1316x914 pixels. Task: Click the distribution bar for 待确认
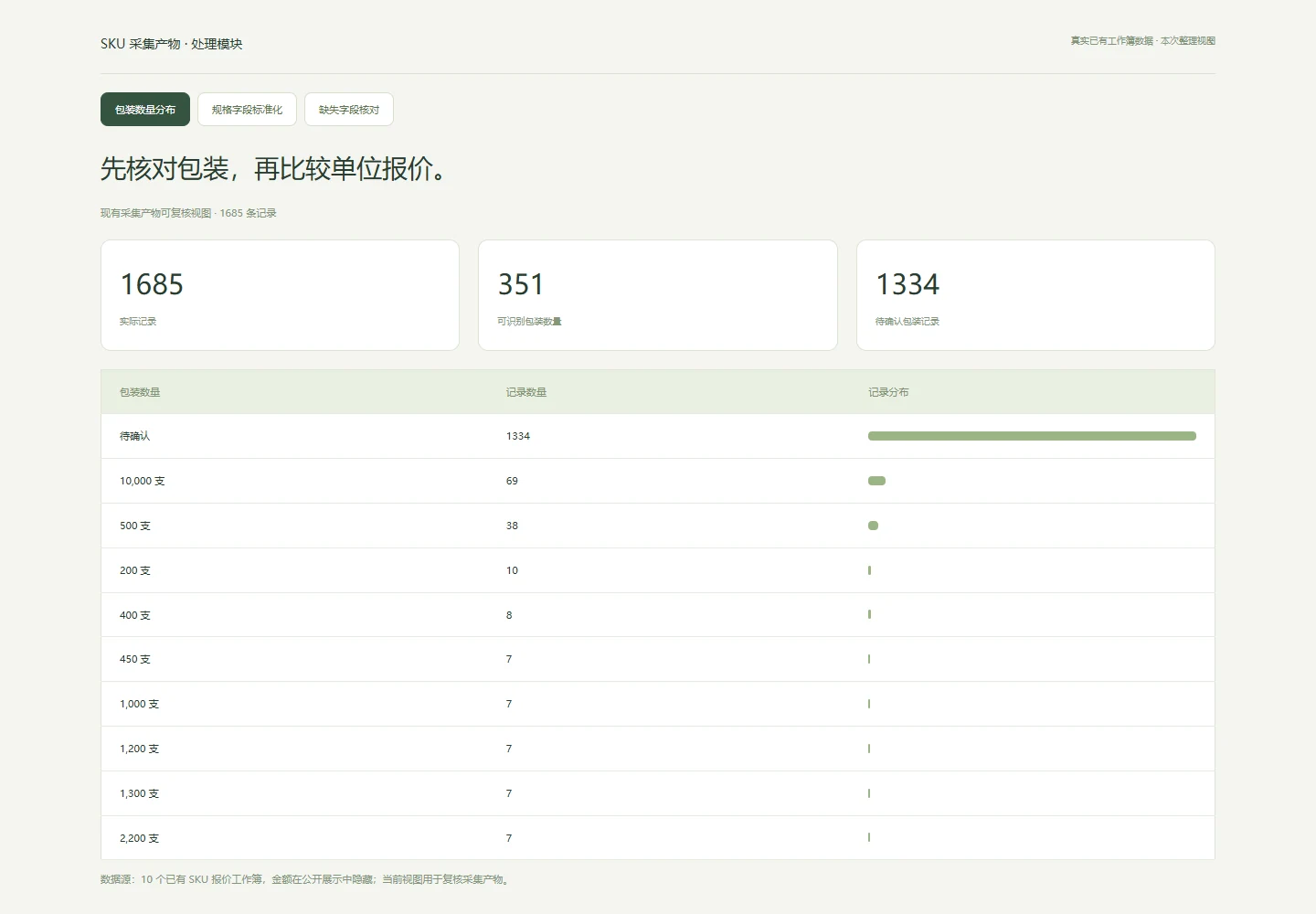(1032, 436)
